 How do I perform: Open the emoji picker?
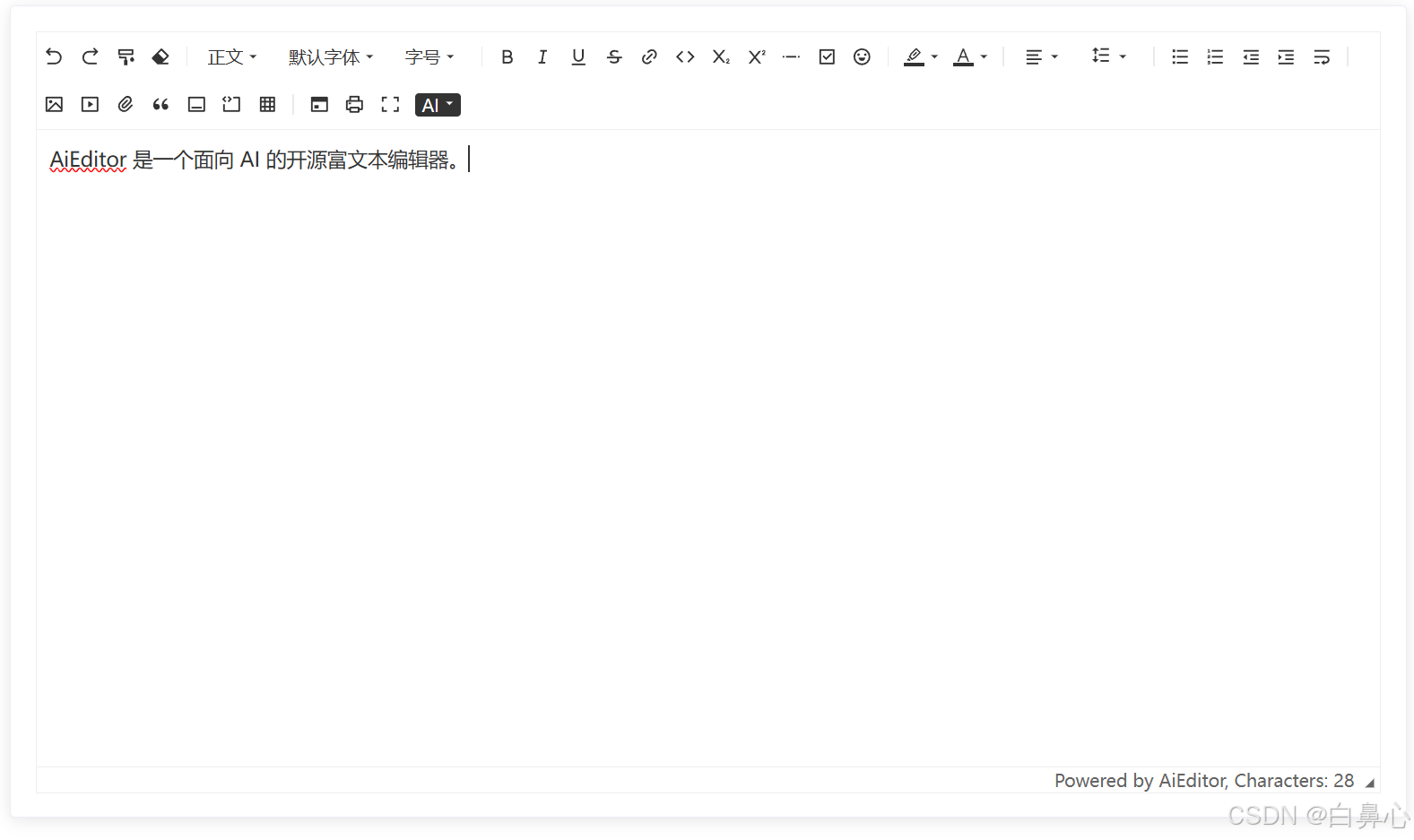click(x=862, y=56)
